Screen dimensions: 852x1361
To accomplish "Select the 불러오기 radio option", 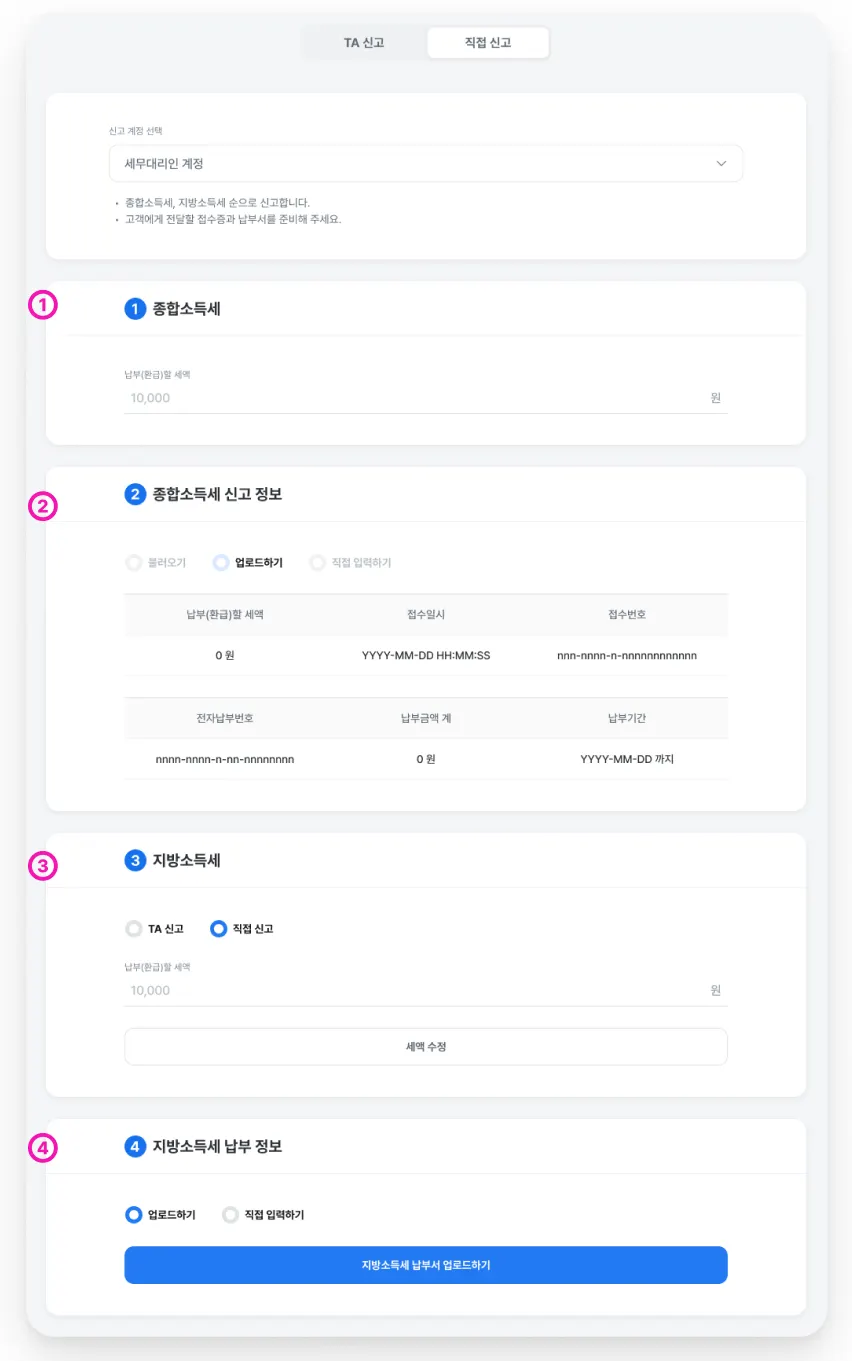I will point(133,563).
